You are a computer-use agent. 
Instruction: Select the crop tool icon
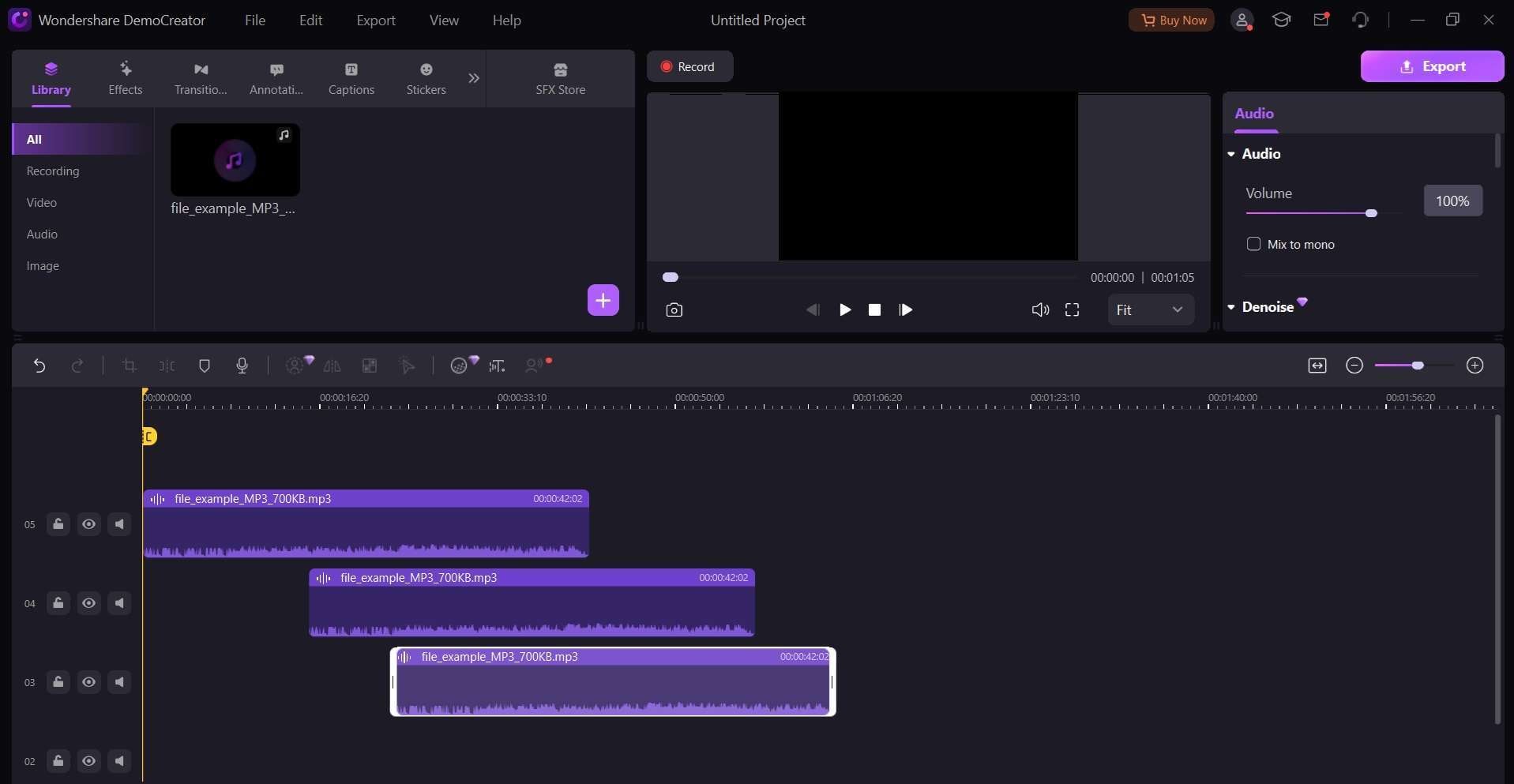pos(130,366)
